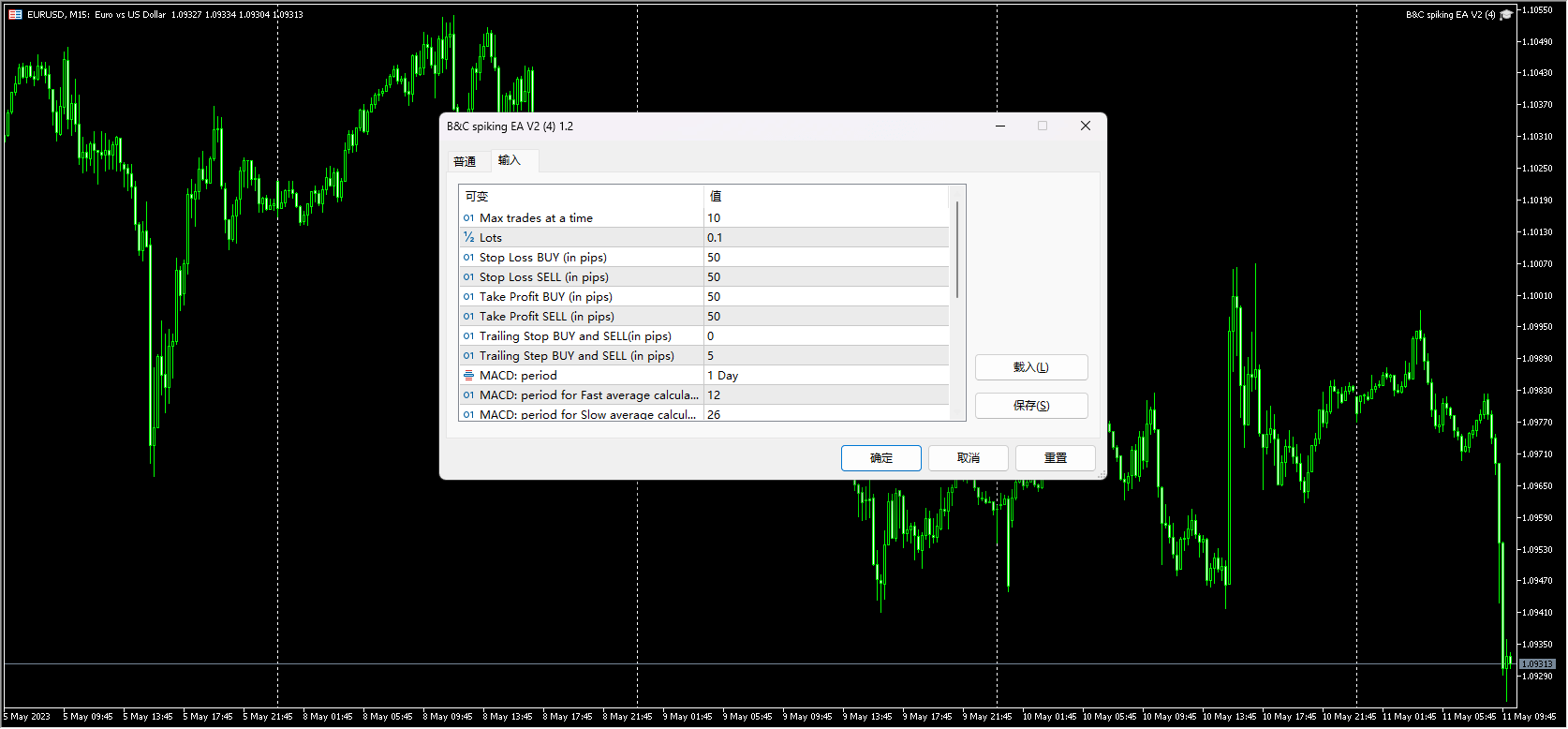The height and width of the screenshot is (729, 1568).
Task: Click the enum icon beside MACD: period
Action: [x=468, y=376]
